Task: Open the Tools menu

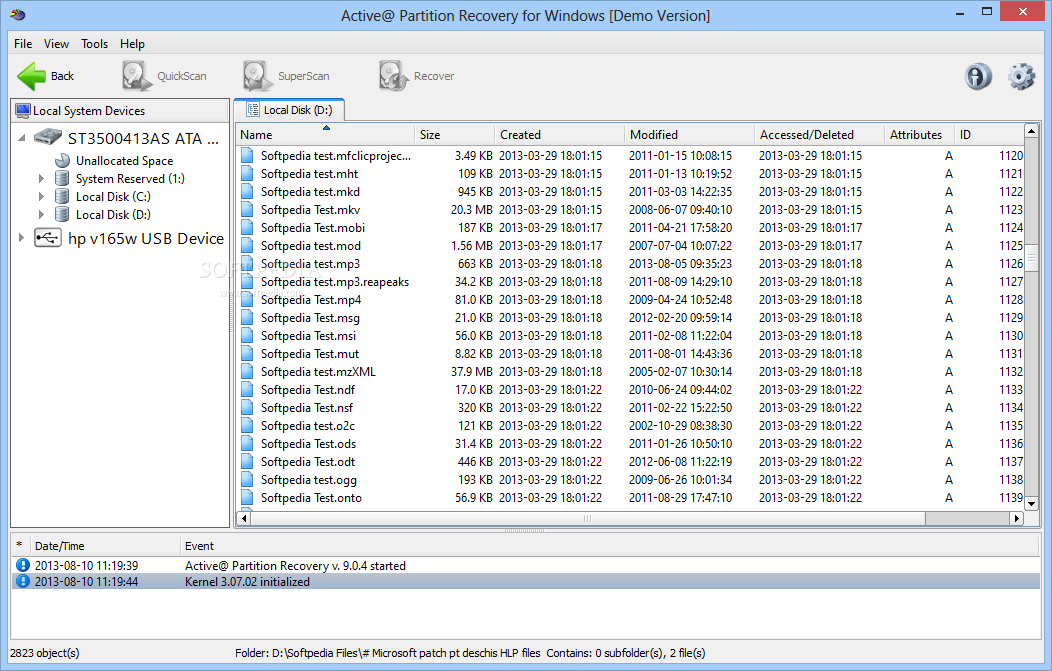Action: [95, 44]
